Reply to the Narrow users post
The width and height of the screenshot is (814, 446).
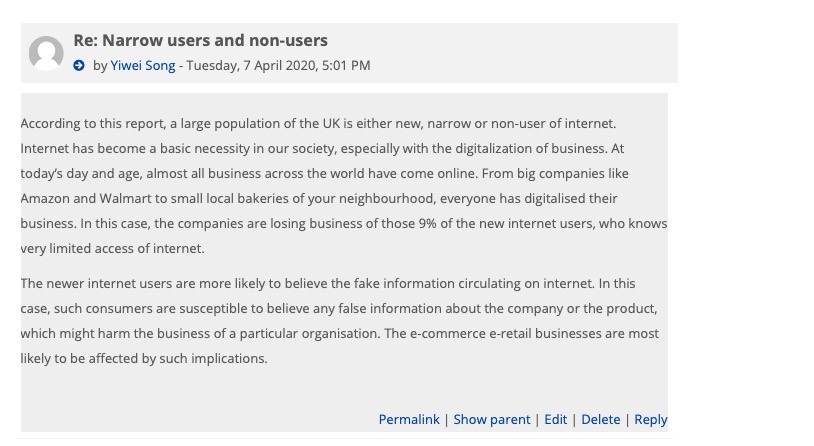pos(650,420)
